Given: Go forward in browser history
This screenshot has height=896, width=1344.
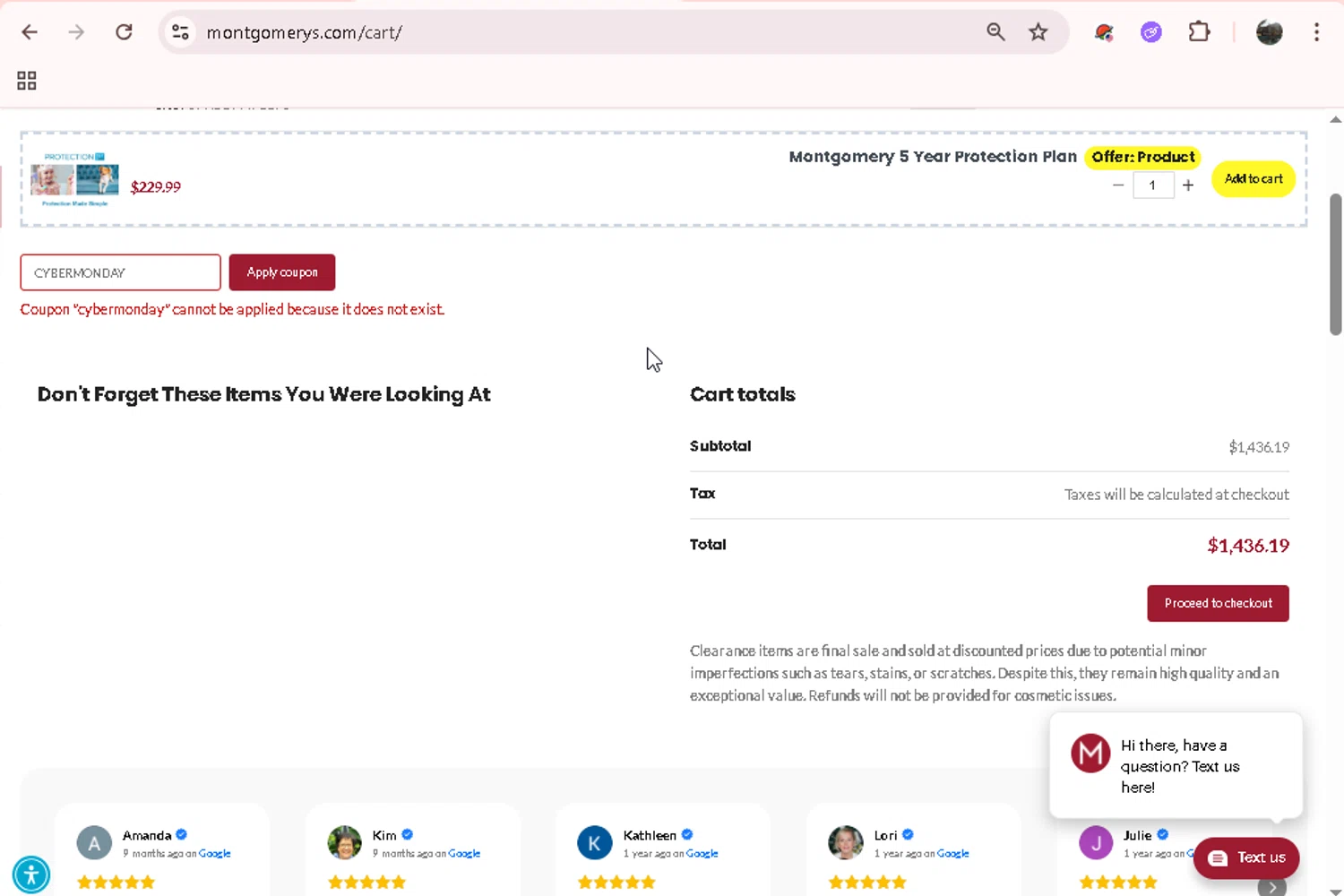Looking at the screenshot, I should click(76, 32).
